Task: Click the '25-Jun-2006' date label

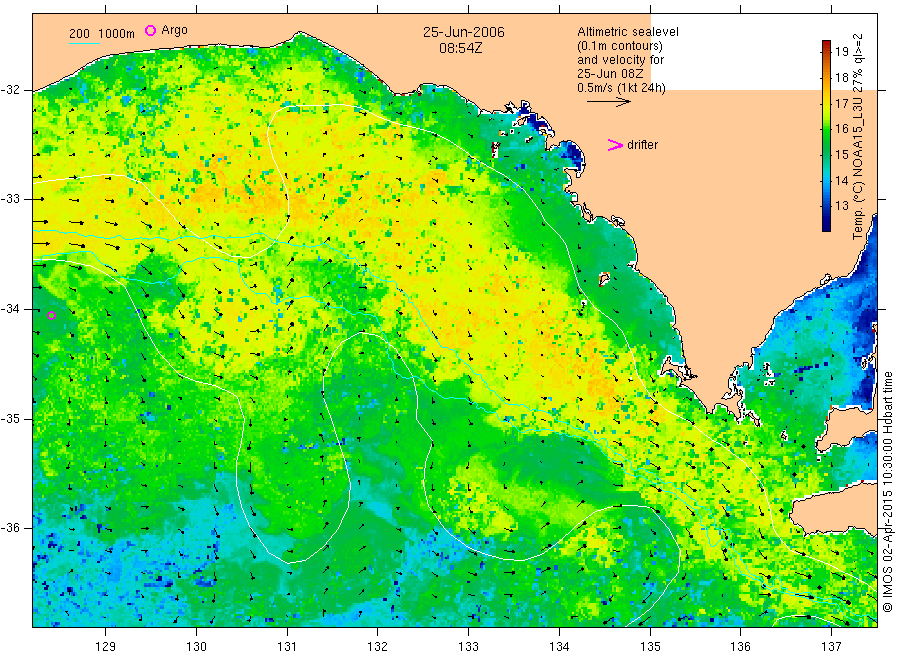Action: 464,32
